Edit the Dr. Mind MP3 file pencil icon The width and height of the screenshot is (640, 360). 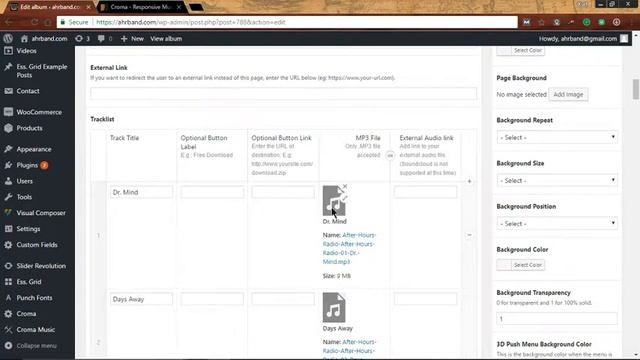pyautogui.click(x=344, y=198)
